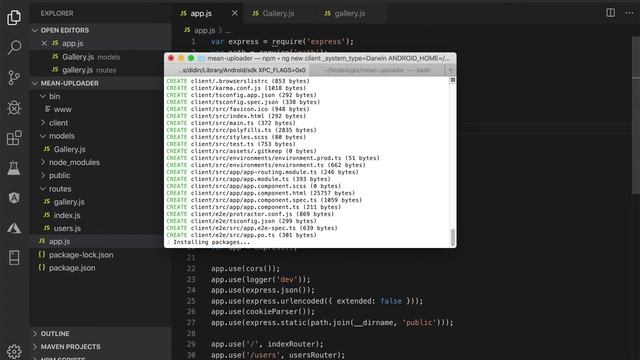The width and height of the screenshot is (640, 360).
Task: Collapse the routes folder
Action: [x=60, y=189]
